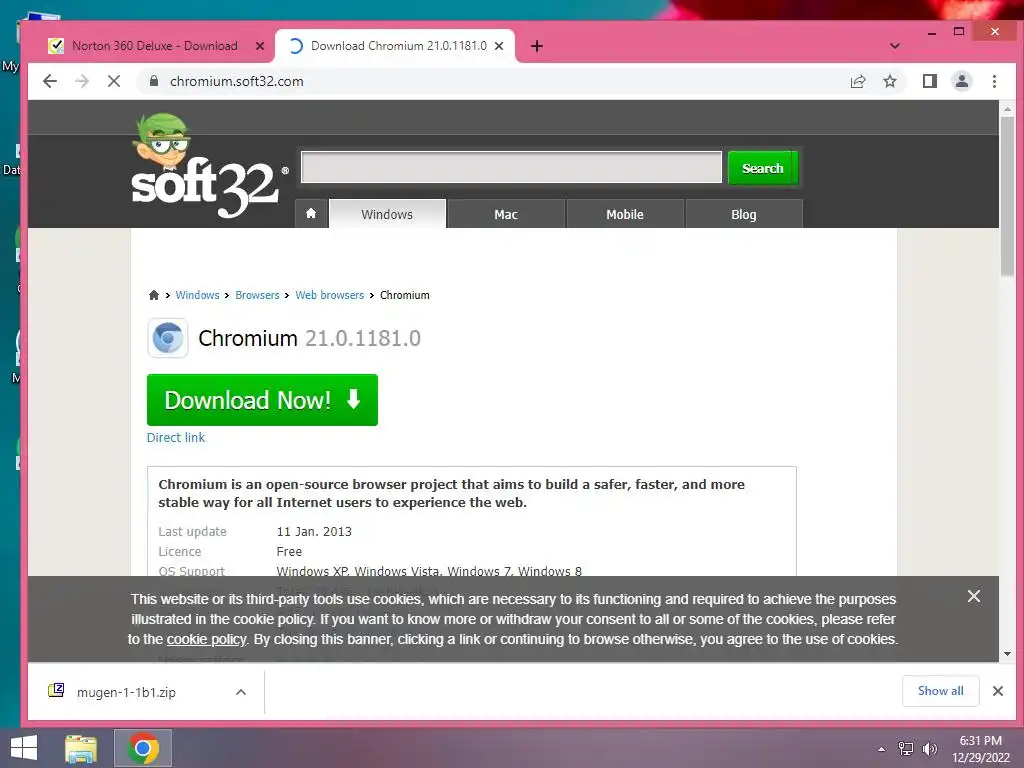Click the scrollbar down arrow
This screenshot has height=768, width=1024.
[1007, 654]
